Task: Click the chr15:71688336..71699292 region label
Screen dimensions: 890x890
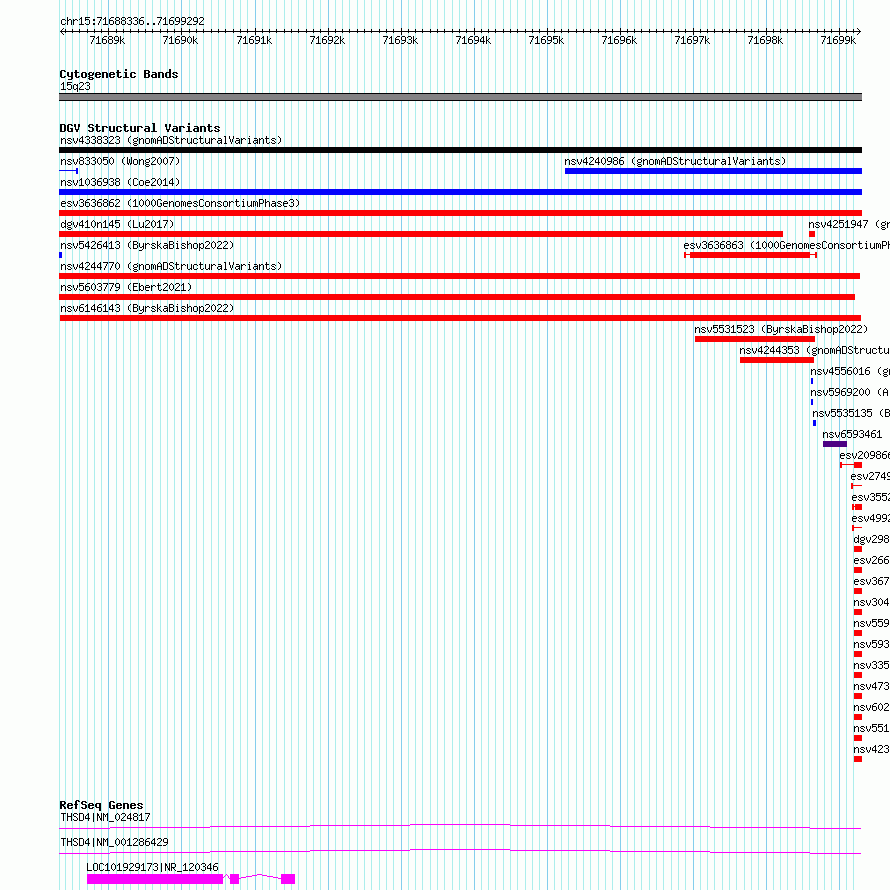Action: click(x=132, y=22)
